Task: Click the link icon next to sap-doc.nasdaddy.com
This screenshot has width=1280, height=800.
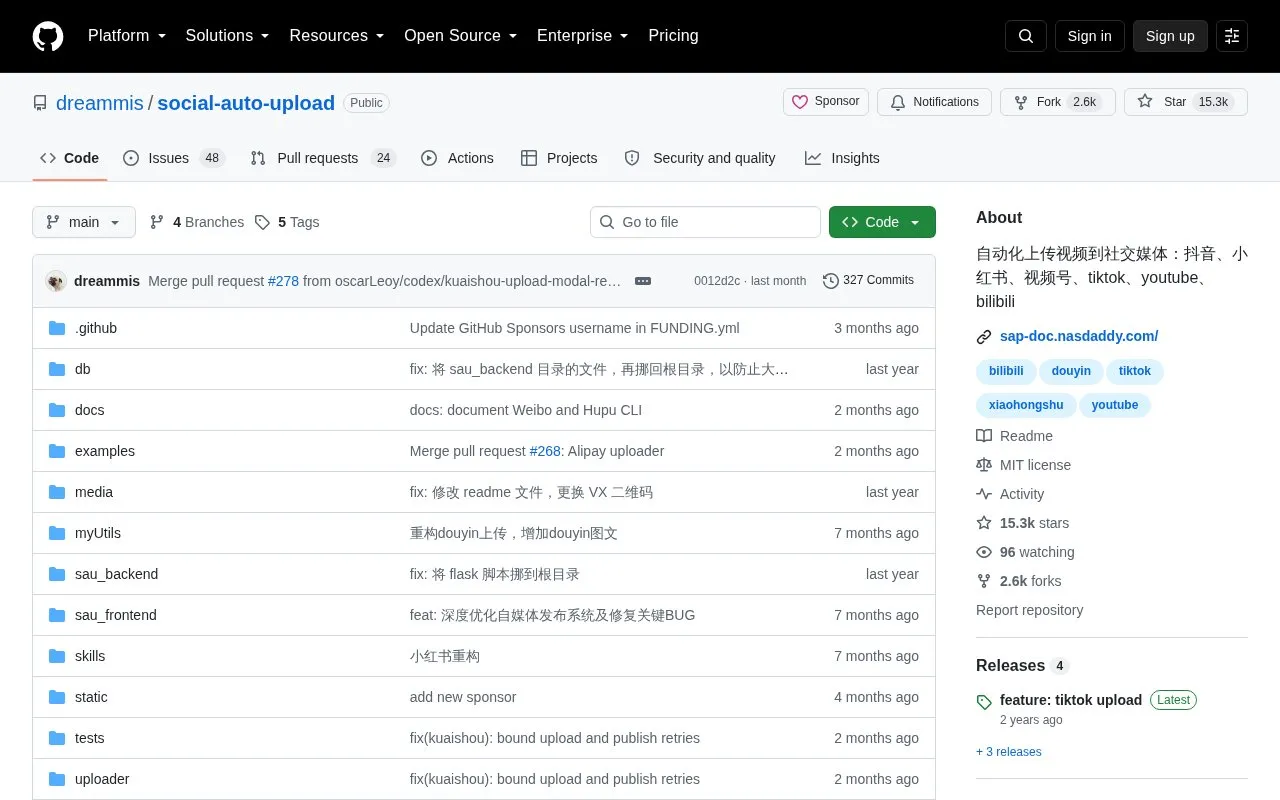Action: coord(984,337)
